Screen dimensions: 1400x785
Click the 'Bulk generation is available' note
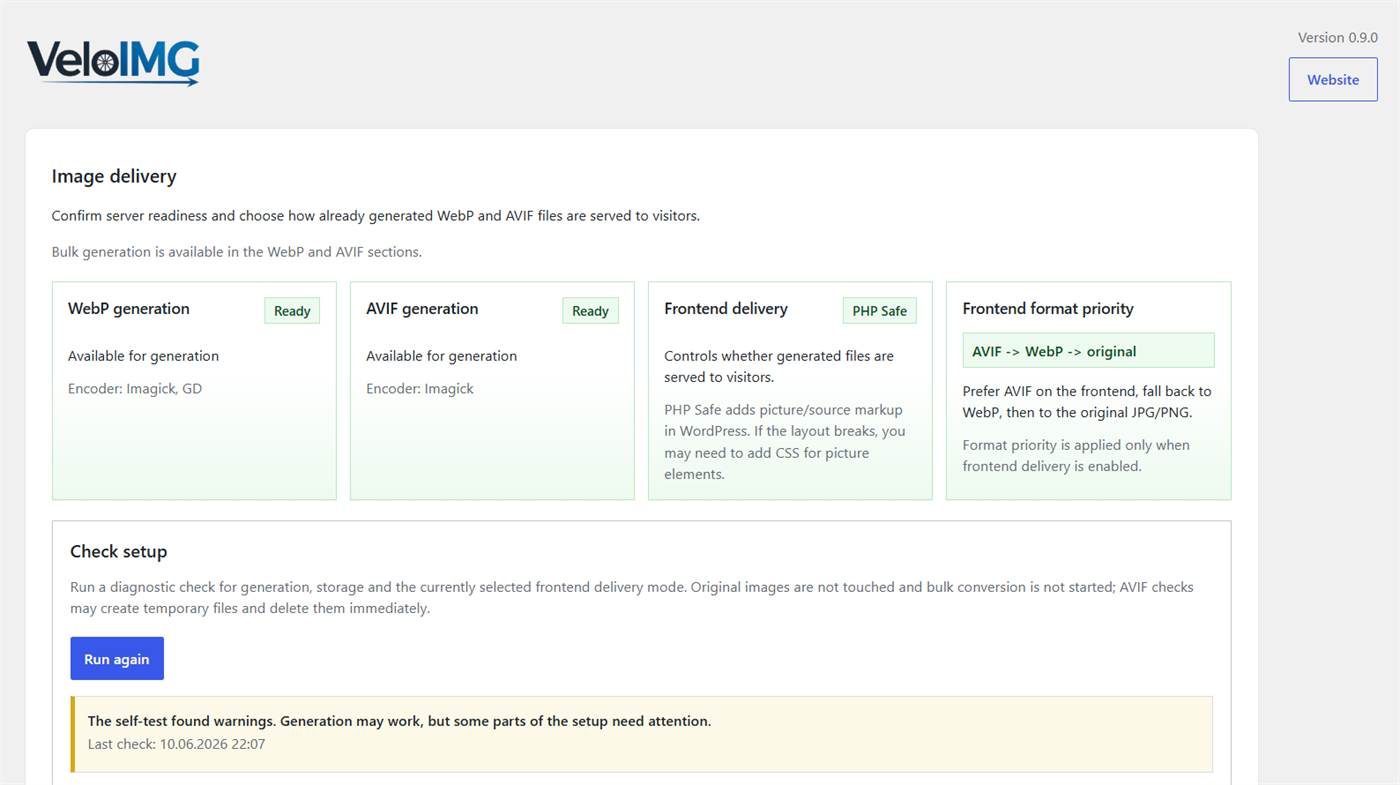(237, 252)
